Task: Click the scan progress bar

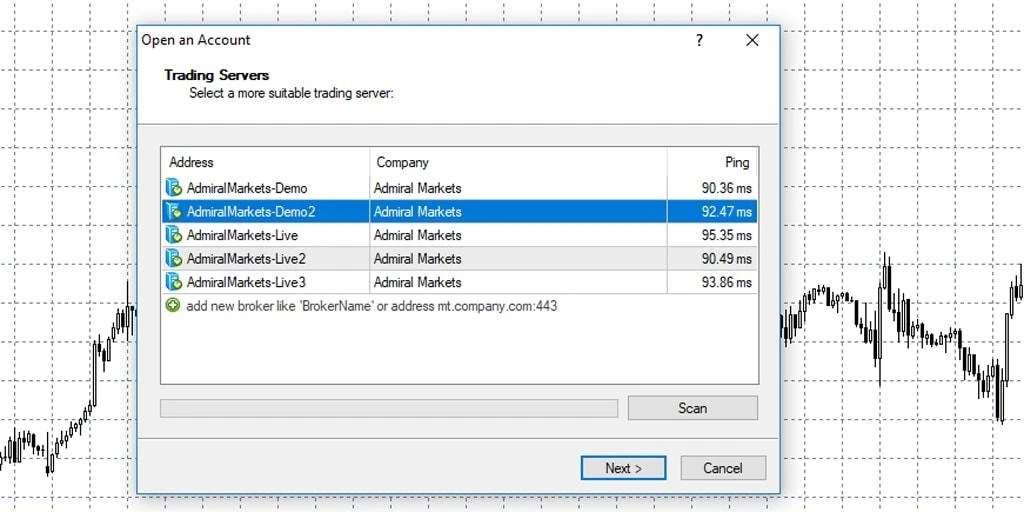Action: [389, 409]
